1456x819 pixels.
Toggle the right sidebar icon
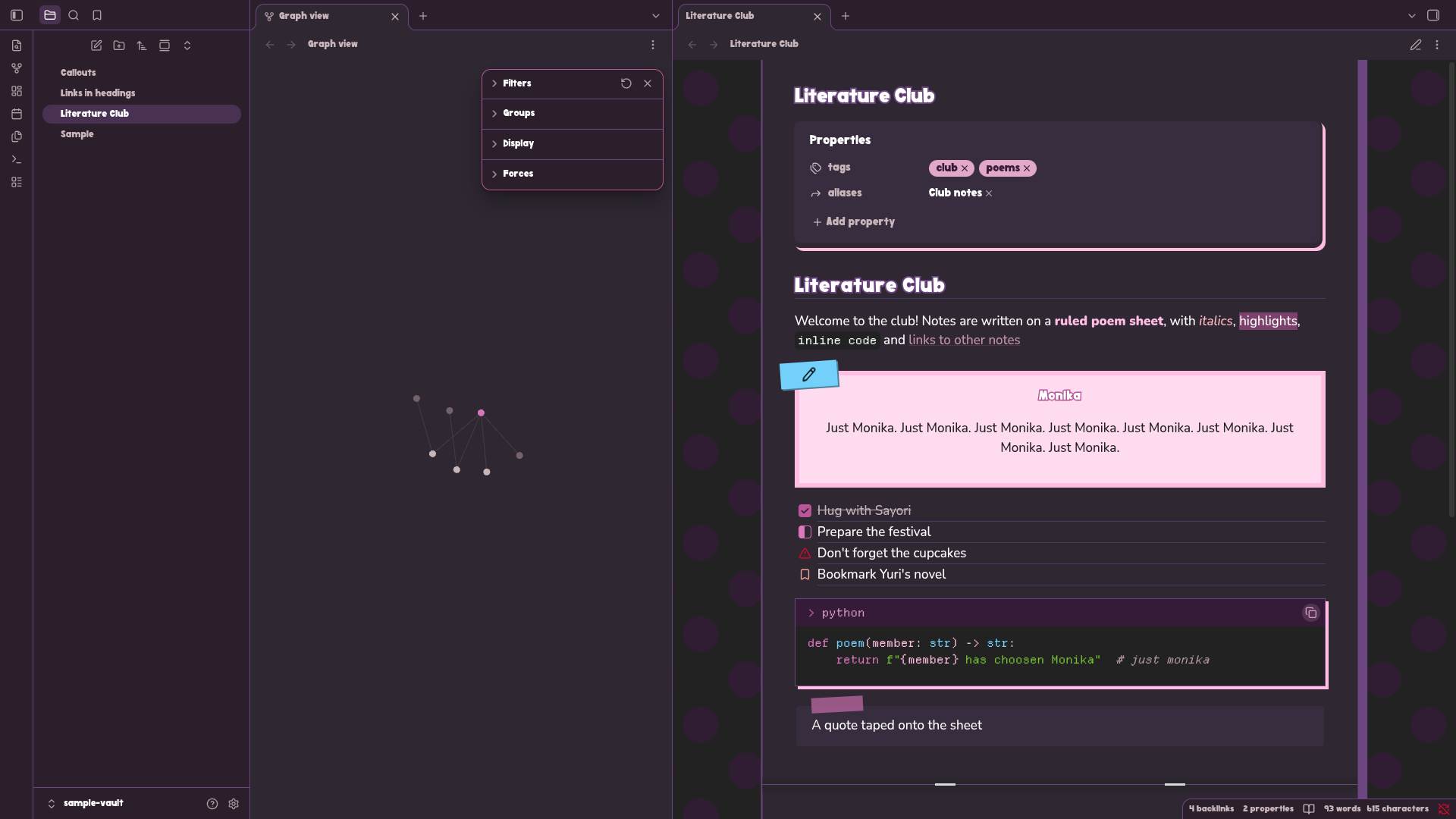(x=1433, y=15)
